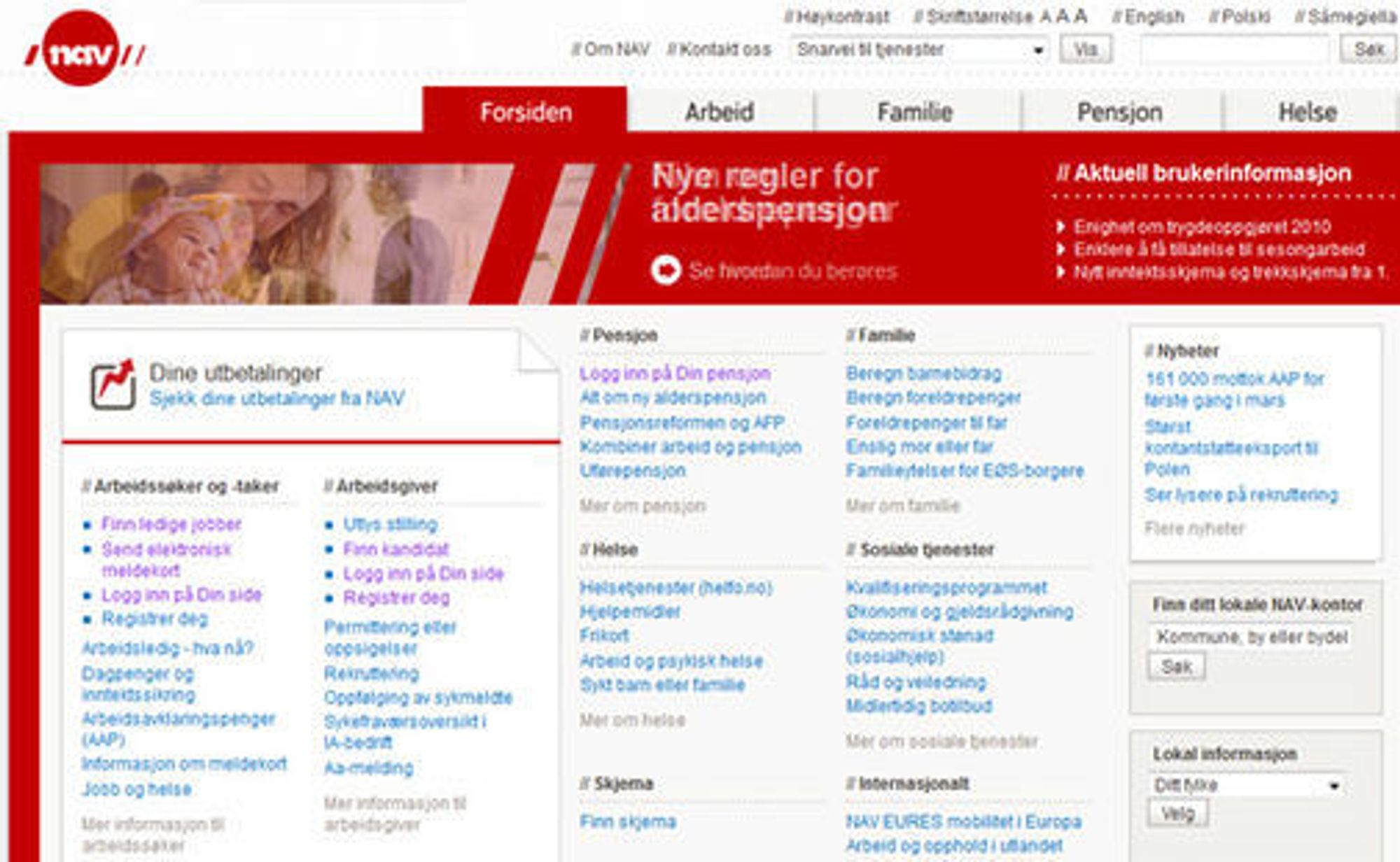The width and height of the screenshot is (1400, 862).
Task: Open the Om NAV link
Action: coord(610,50)
